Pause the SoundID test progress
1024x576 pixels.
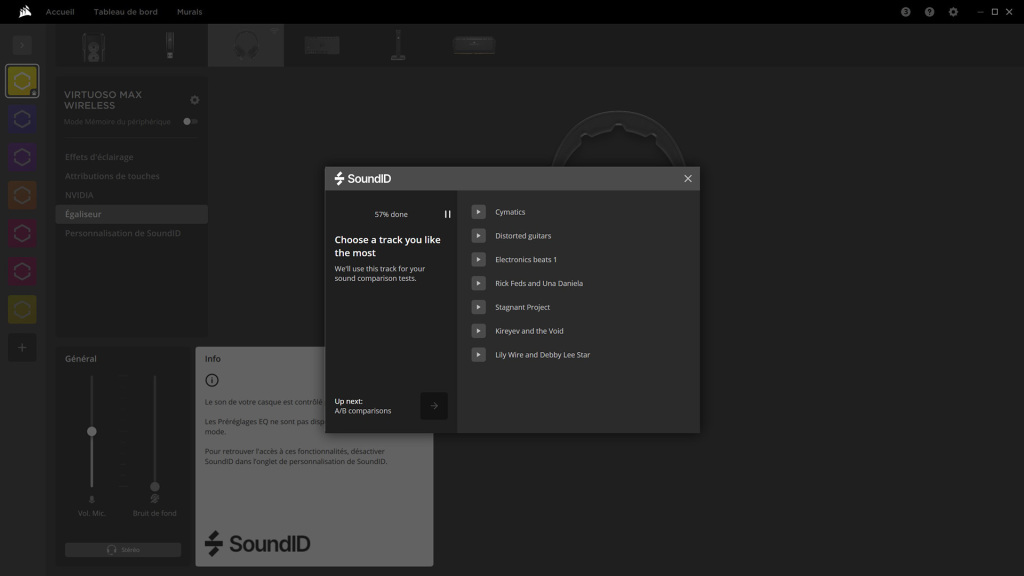(x=447, y=214)
